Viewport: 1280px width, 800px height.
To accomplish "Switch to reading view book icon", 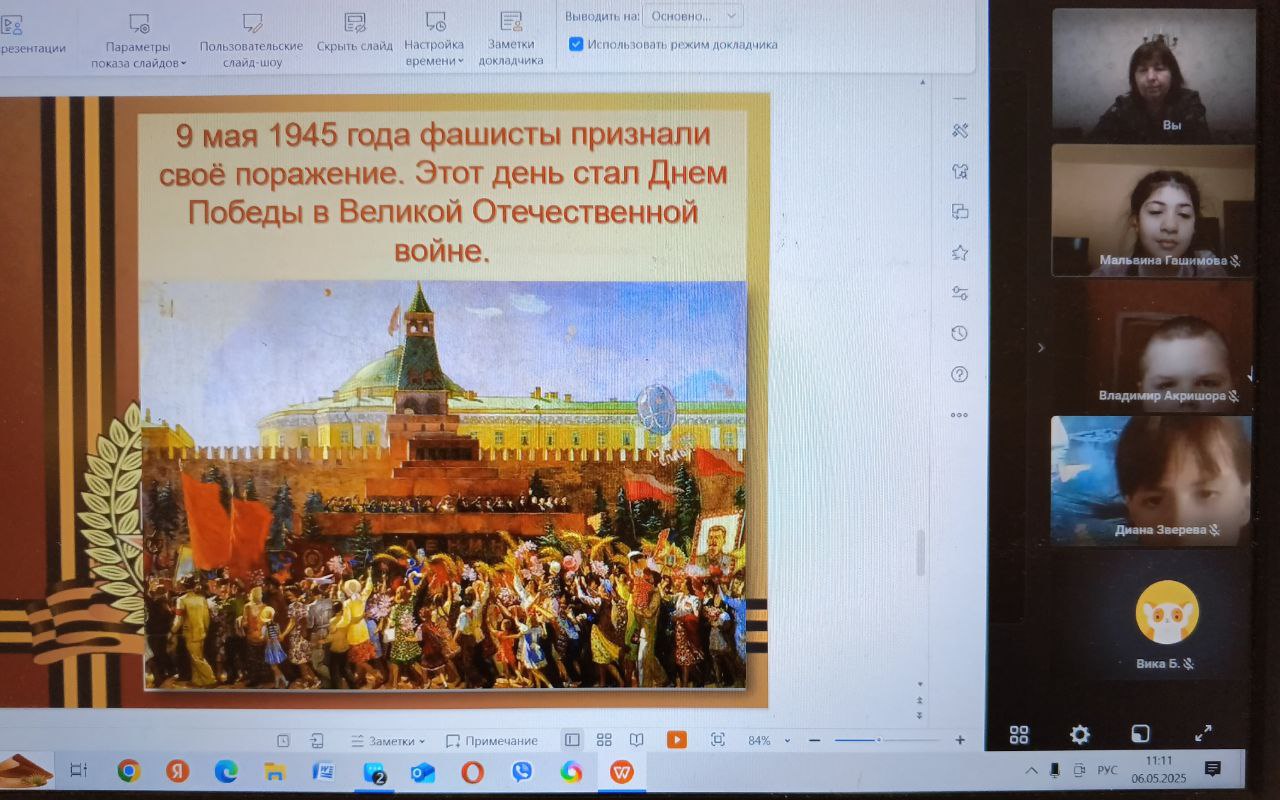I will coord(636,740).
